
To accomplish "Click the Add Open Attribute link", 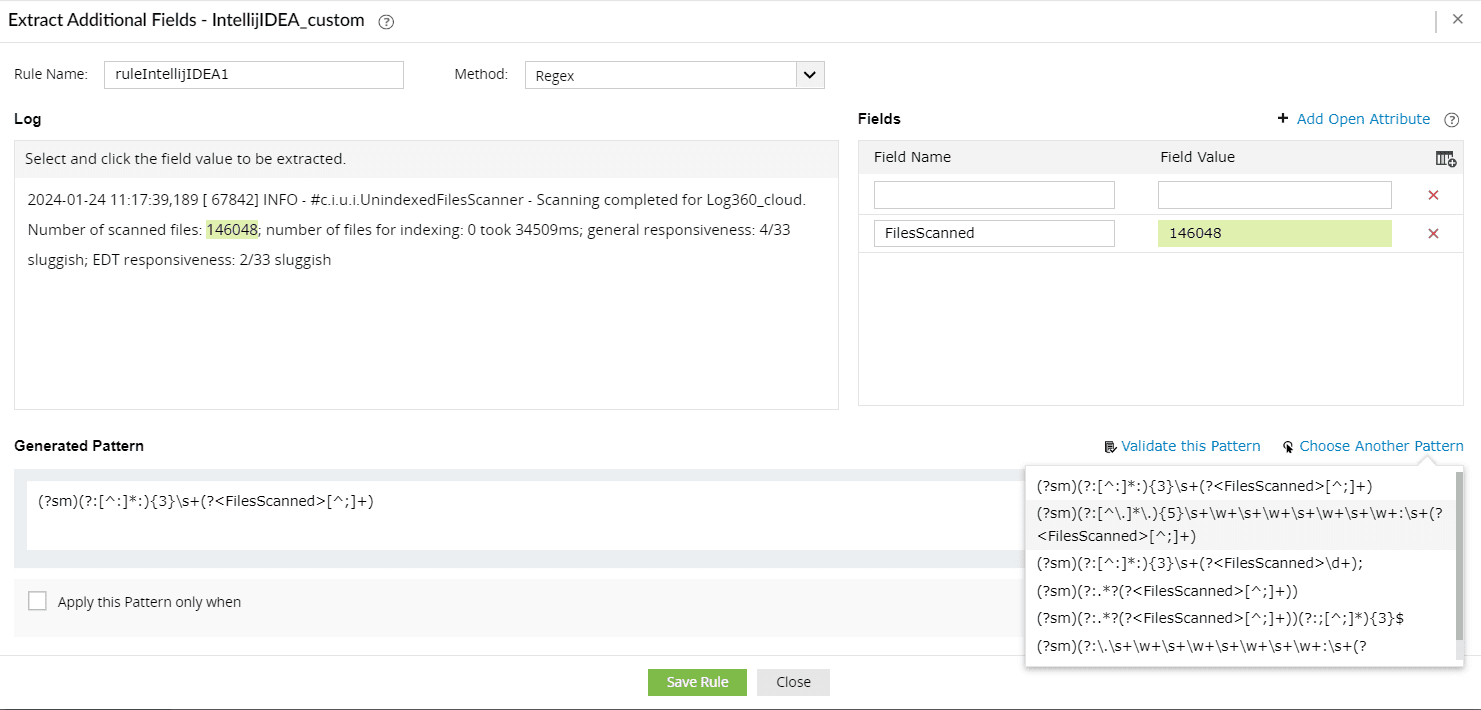I will 1363,119.
